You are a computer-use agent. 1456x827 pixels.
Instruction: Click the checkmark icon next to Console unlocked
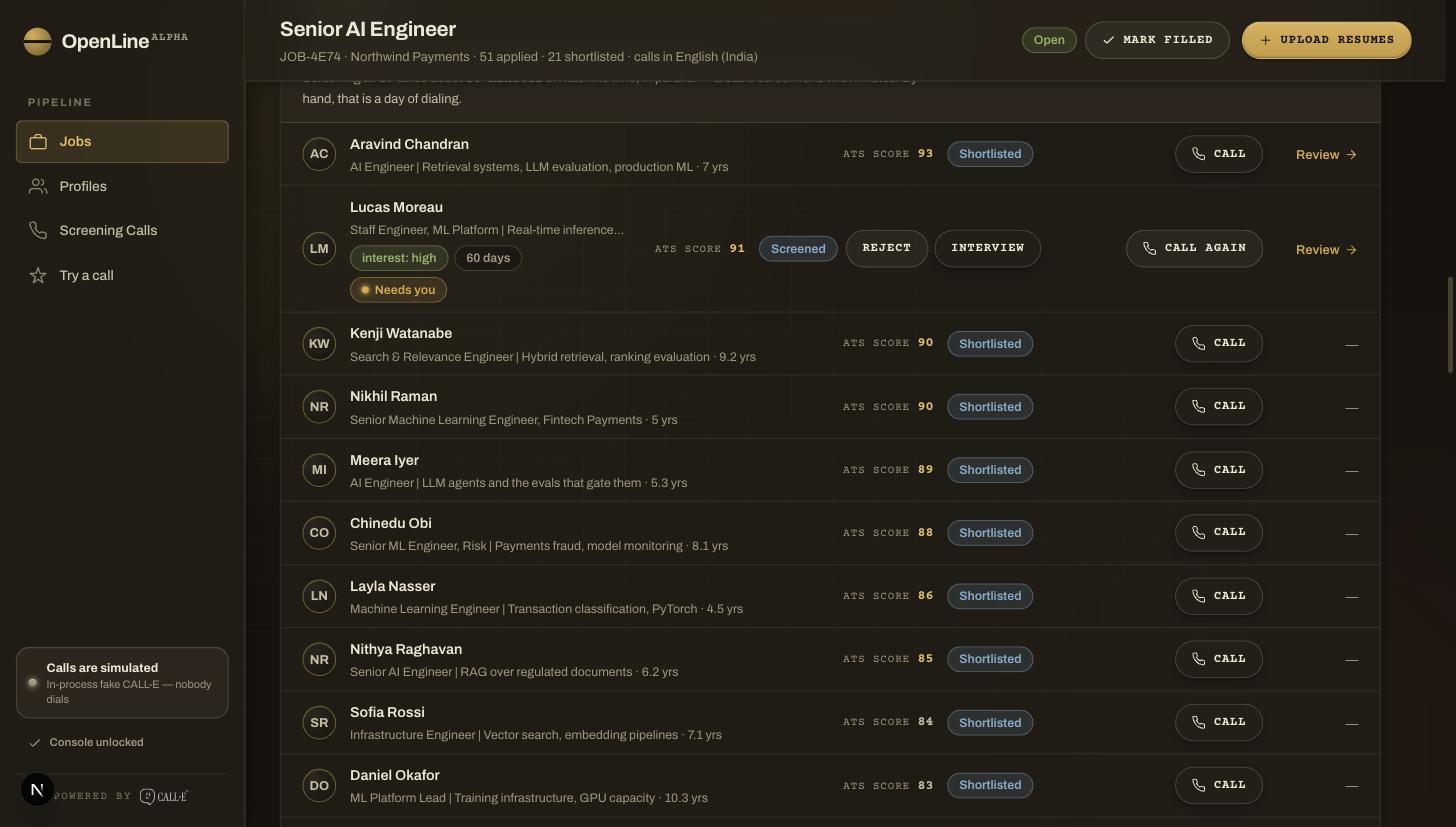click(x=35, y=743)
